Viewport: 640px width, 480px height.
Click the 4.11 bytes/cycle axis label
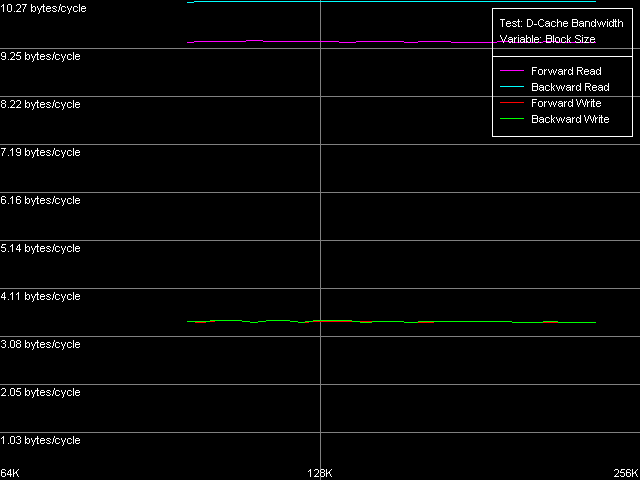pos(40,296)
